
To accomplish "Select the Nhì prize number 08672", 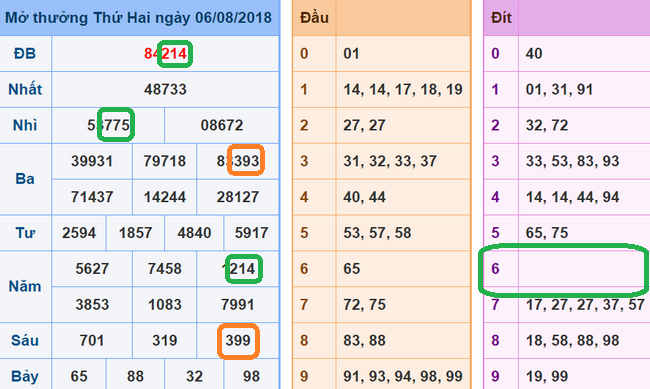I will pyautogui.click(x=222, y=125).
